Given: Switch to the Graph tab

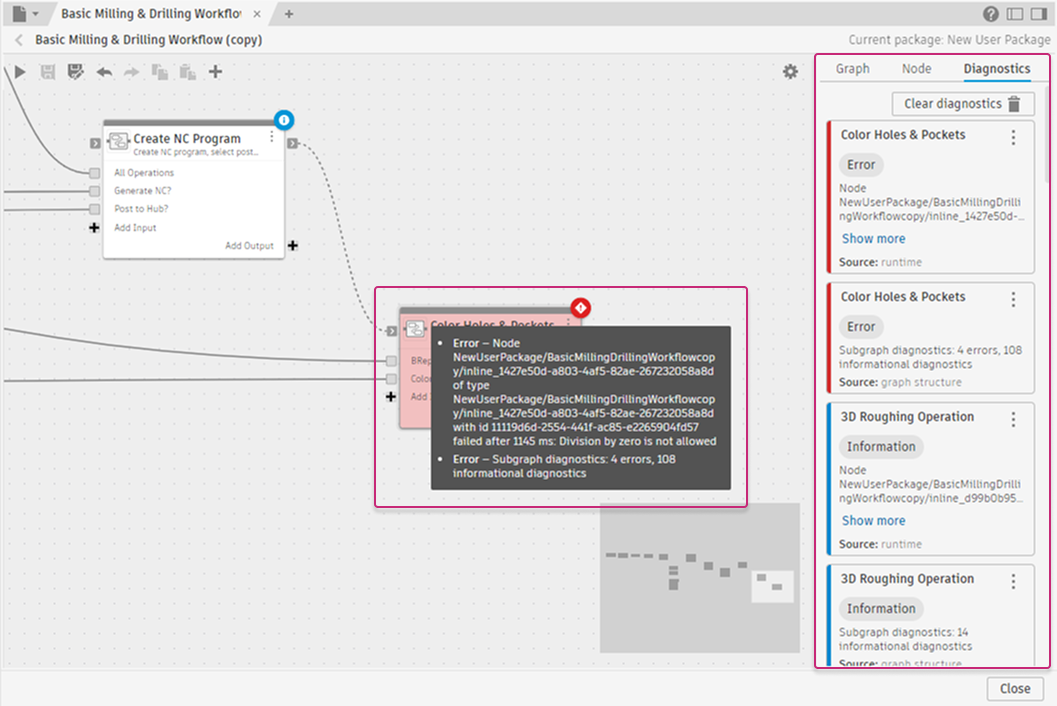Looking at the screenshot, I should tap(852, 69).
